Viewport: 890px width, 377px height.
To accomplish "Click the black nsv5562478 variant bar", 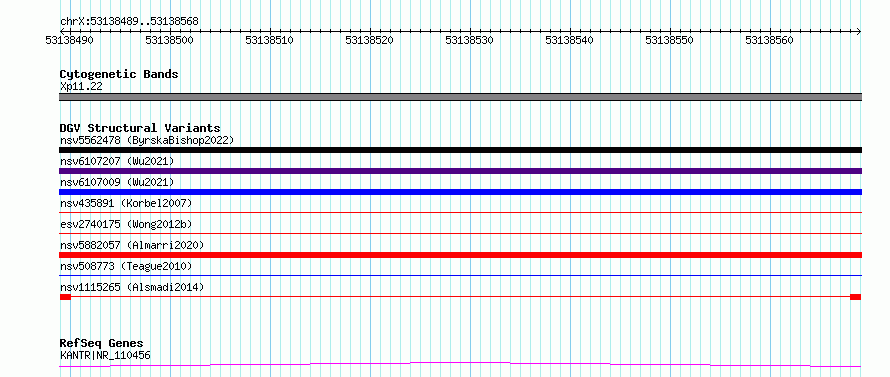I will point(460,150).
